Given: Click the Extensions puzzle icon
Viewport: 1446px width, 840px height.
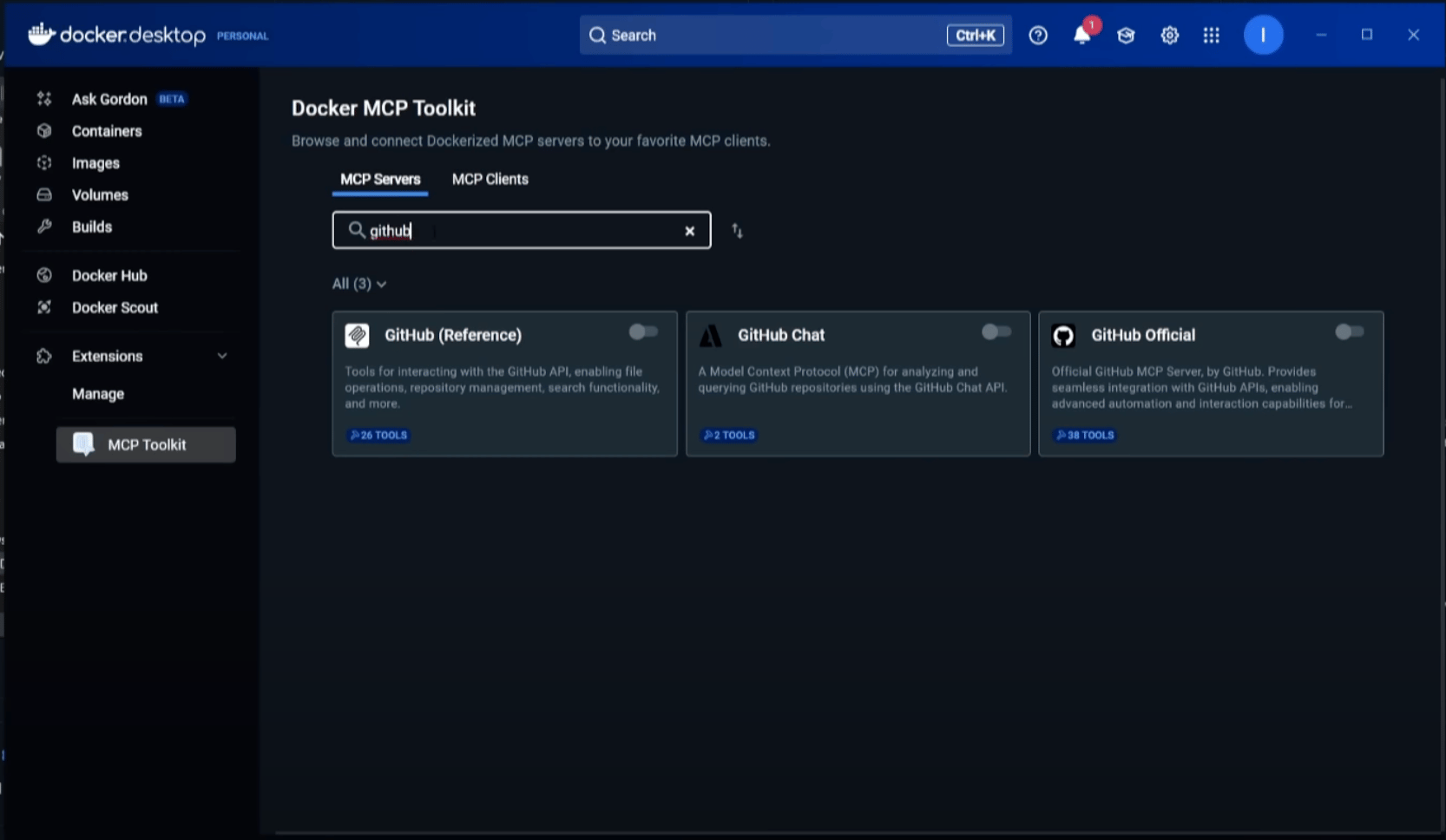Looking at the screenshot, I should click(x=44, y=357).
